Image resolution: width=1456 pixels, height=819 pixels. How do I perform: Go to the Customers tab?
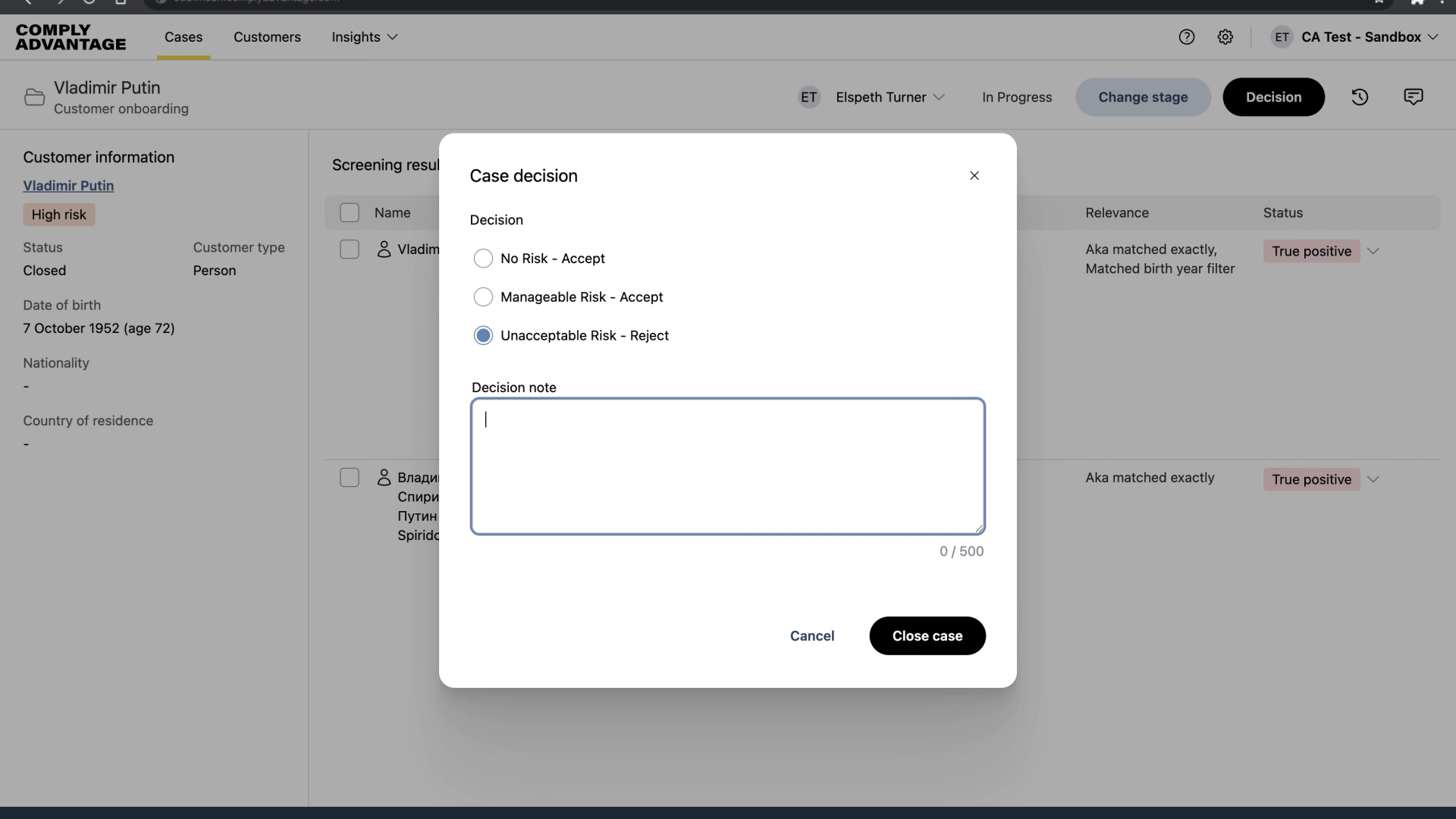tap(267, 36)
